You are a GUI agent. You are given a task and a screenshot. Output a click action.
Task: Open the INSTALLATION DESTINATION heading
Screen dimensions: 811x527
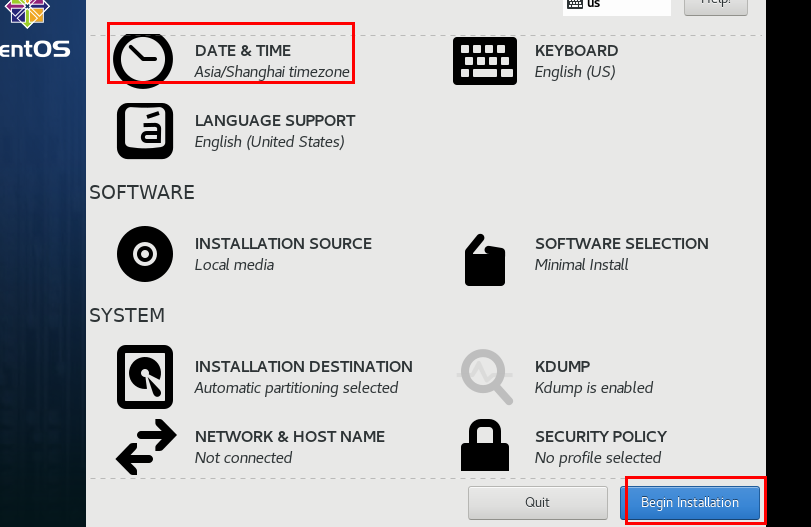point(304,367)
